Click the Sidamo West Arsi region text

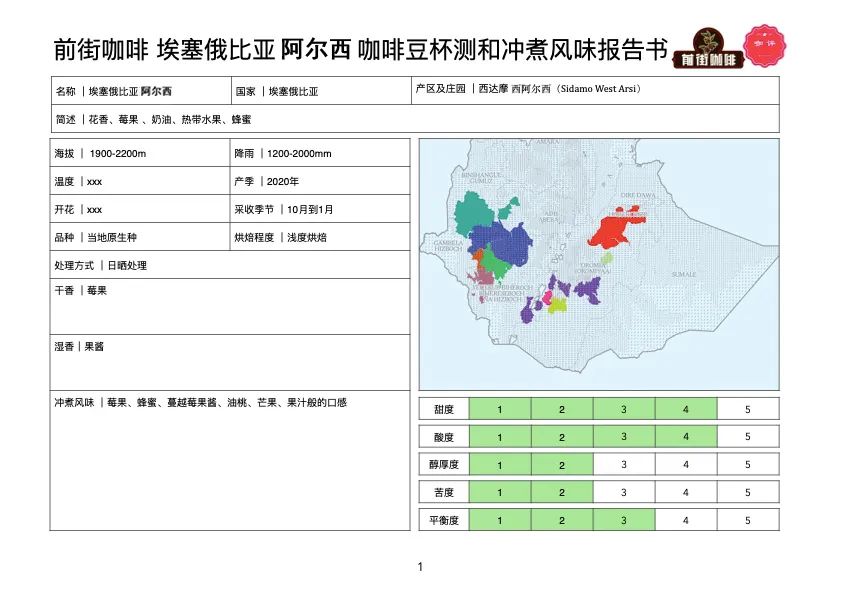[599, 89]
